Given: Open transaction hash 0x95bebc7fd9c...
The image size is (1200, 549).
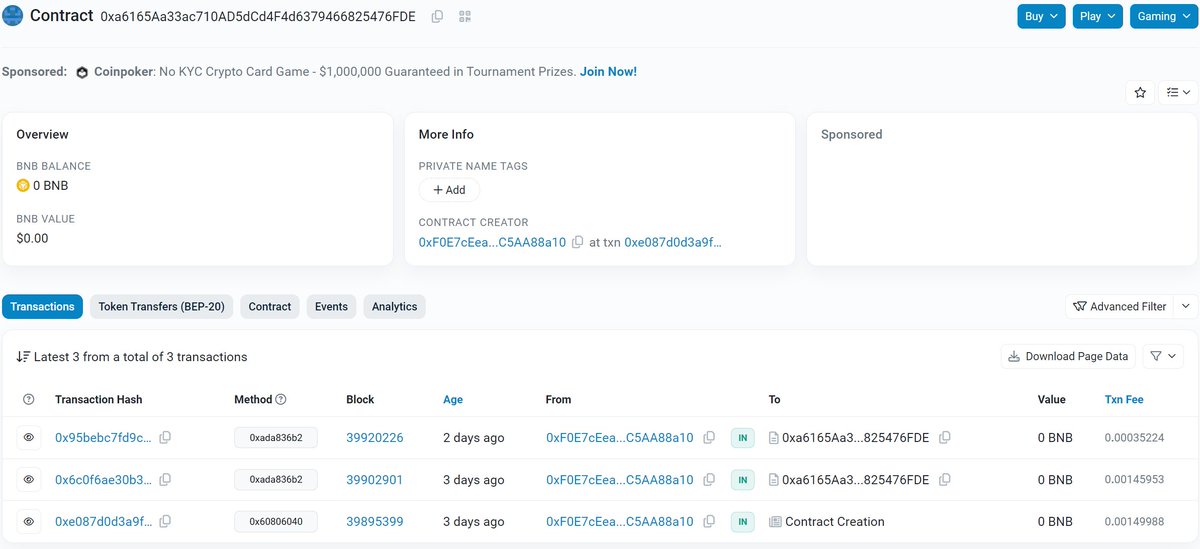Looking at the screenshot, I should coord(104,437).
